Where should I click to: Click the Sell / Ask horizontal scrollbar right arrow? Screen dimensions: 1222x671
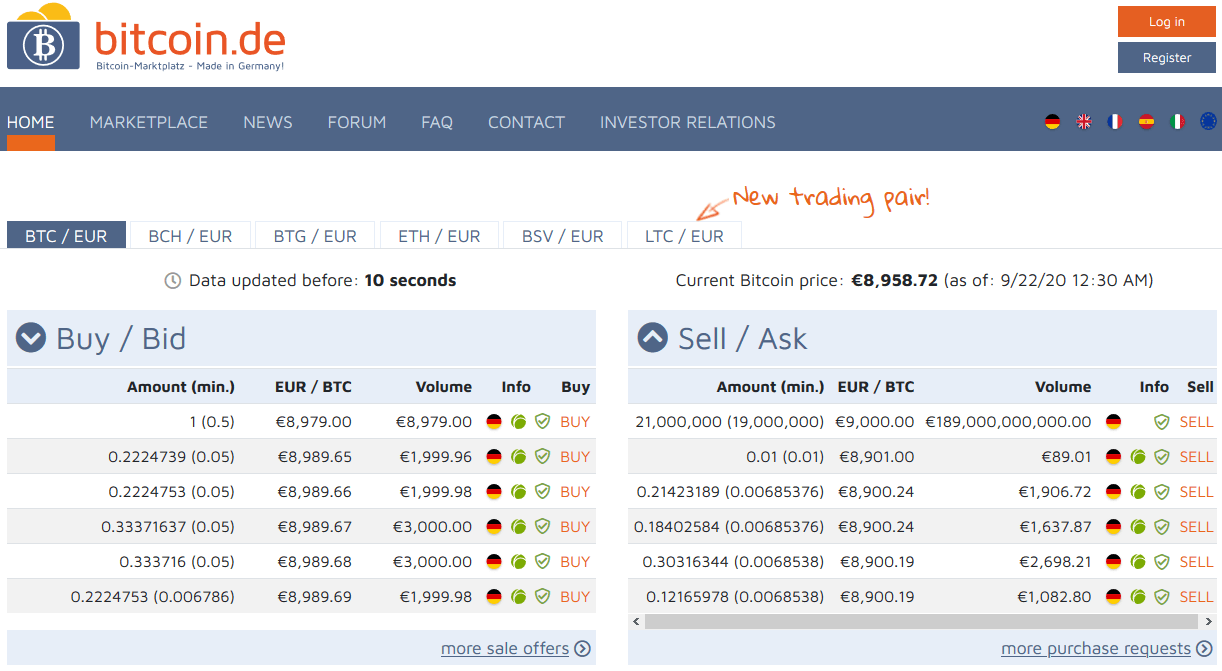(1208, 622)
